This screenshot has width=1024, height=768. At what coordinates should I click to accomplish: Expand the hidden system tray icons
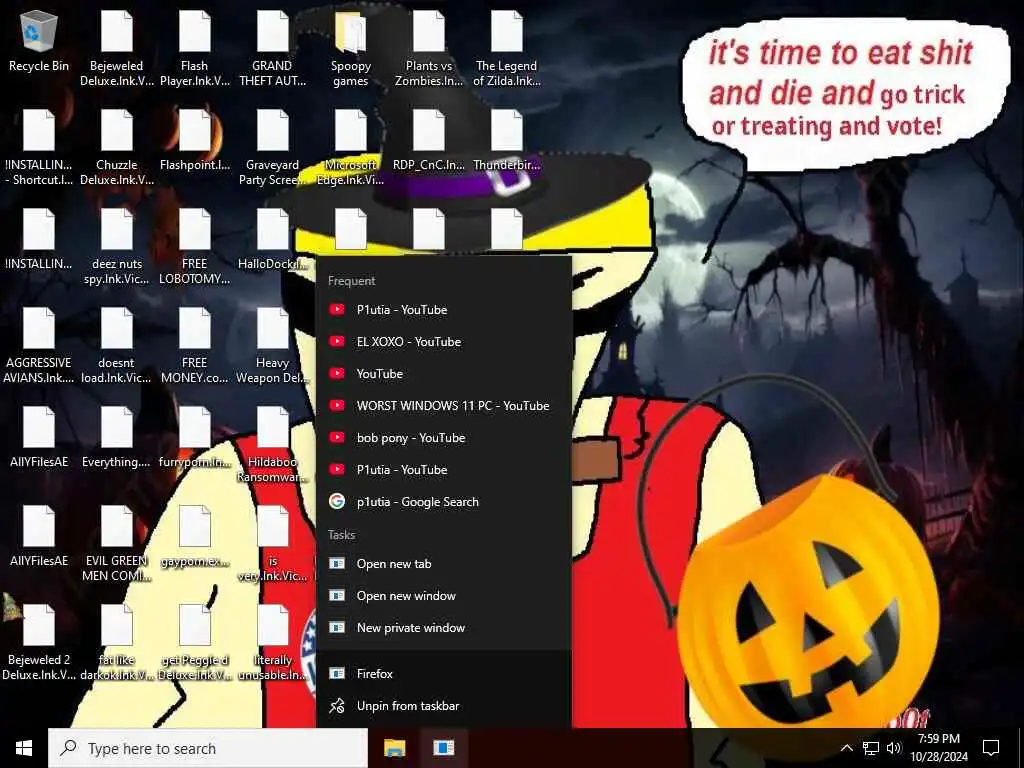(x=846, y=748)
